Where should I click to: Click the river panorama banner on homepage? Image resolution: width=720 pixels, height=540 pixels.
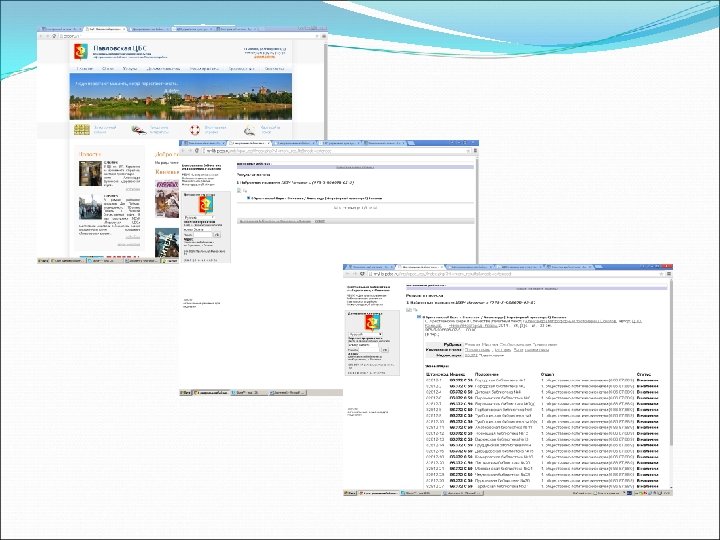[180, 96]
